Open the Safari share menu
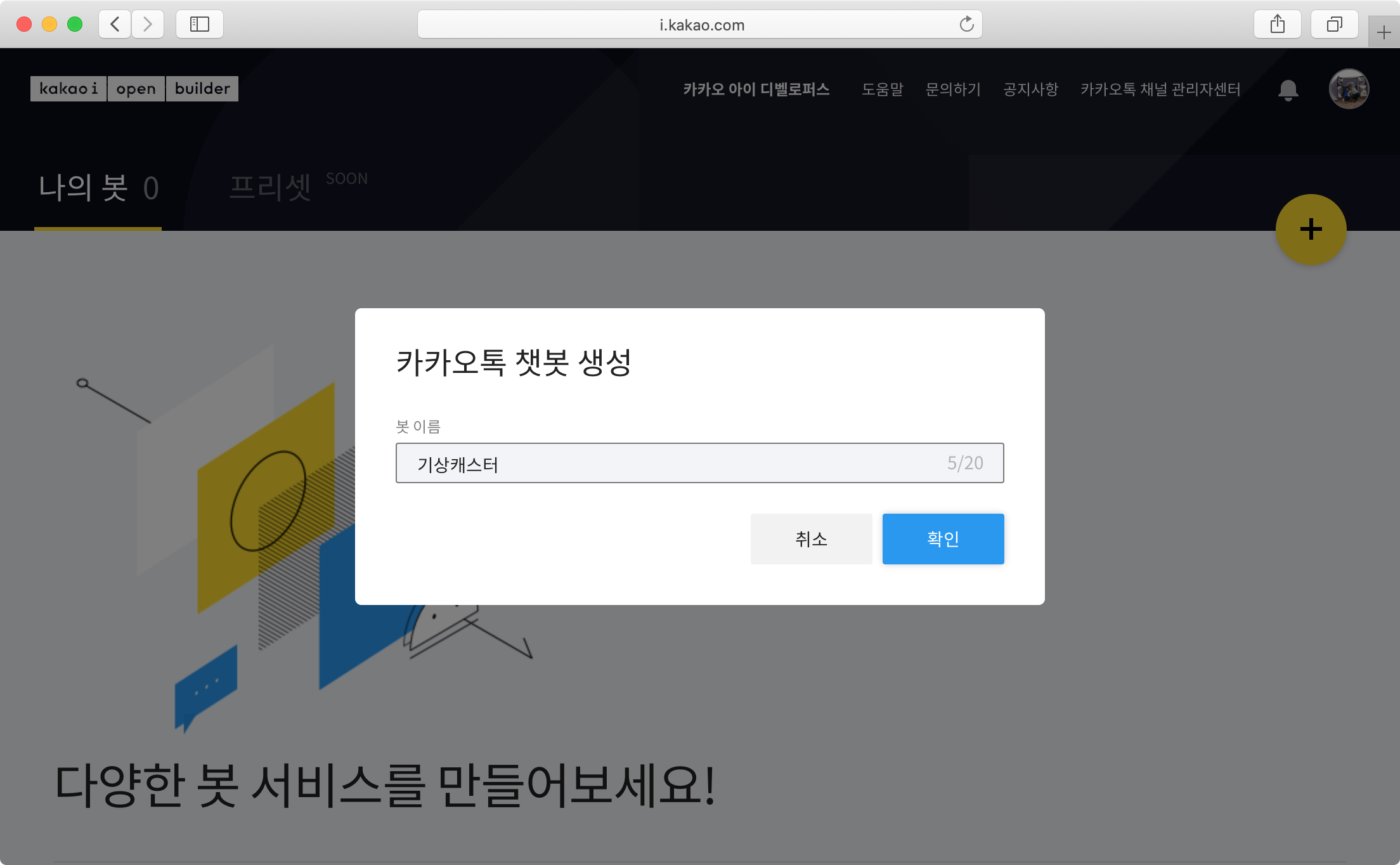Viewport: 1400px width, 865px height. (x=1277, y=25)
